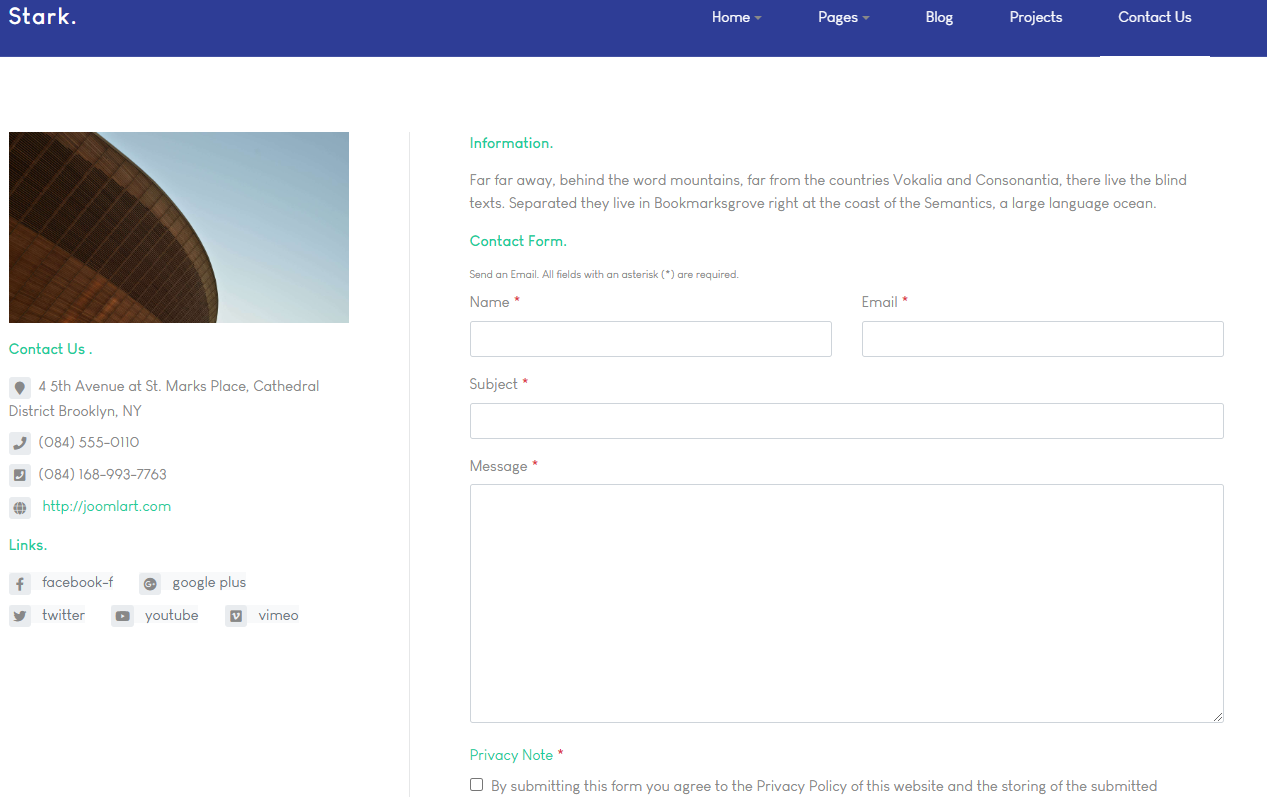Click the phone handset icon beside (084) 555-0110
The height and width of the screenshot is (797, 1267).
(x=20, y=443)
